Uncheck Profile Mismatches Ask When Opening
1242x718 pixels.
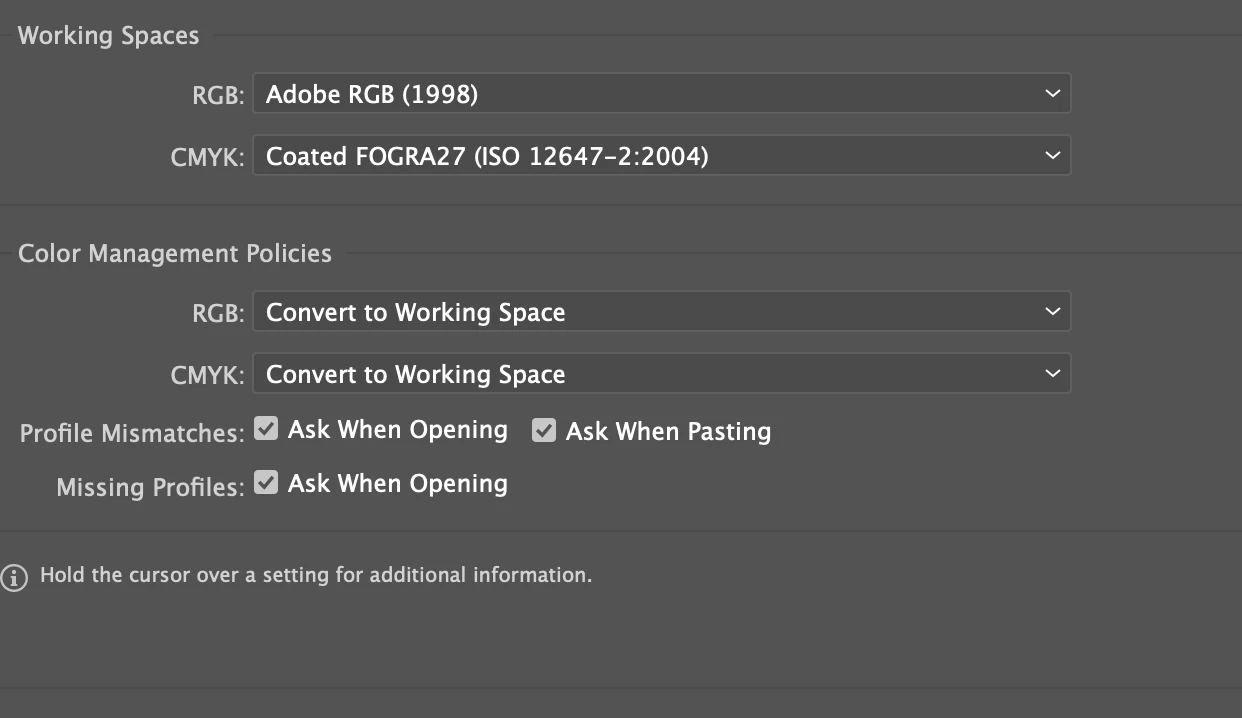[x=266, y=429]
